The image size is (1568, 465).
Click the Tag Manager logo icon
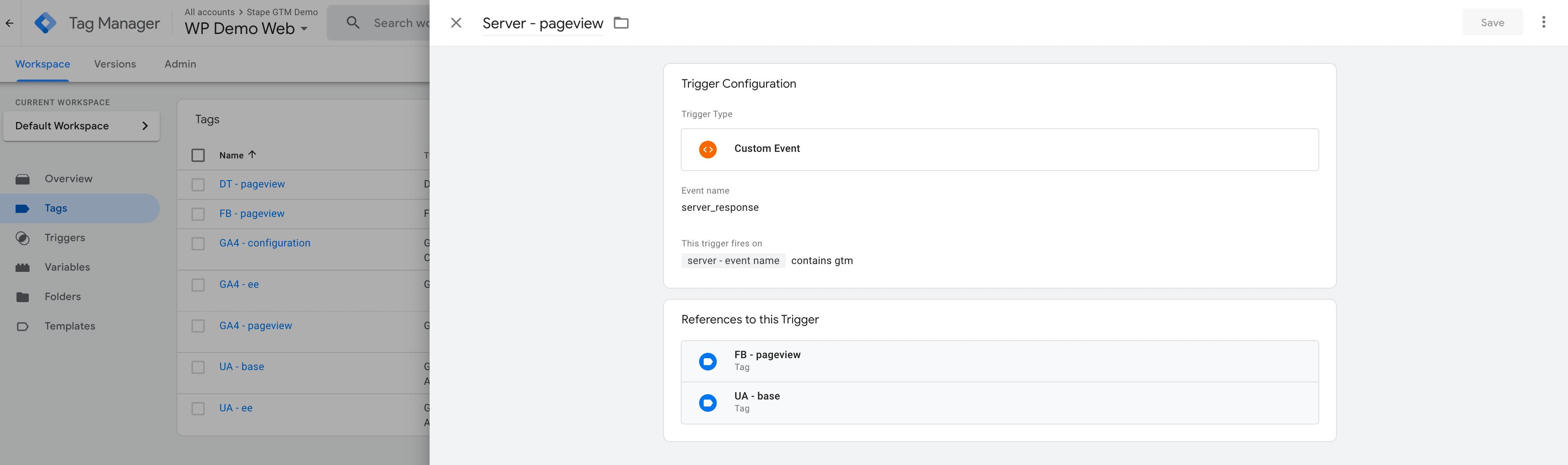pos(45,23)
